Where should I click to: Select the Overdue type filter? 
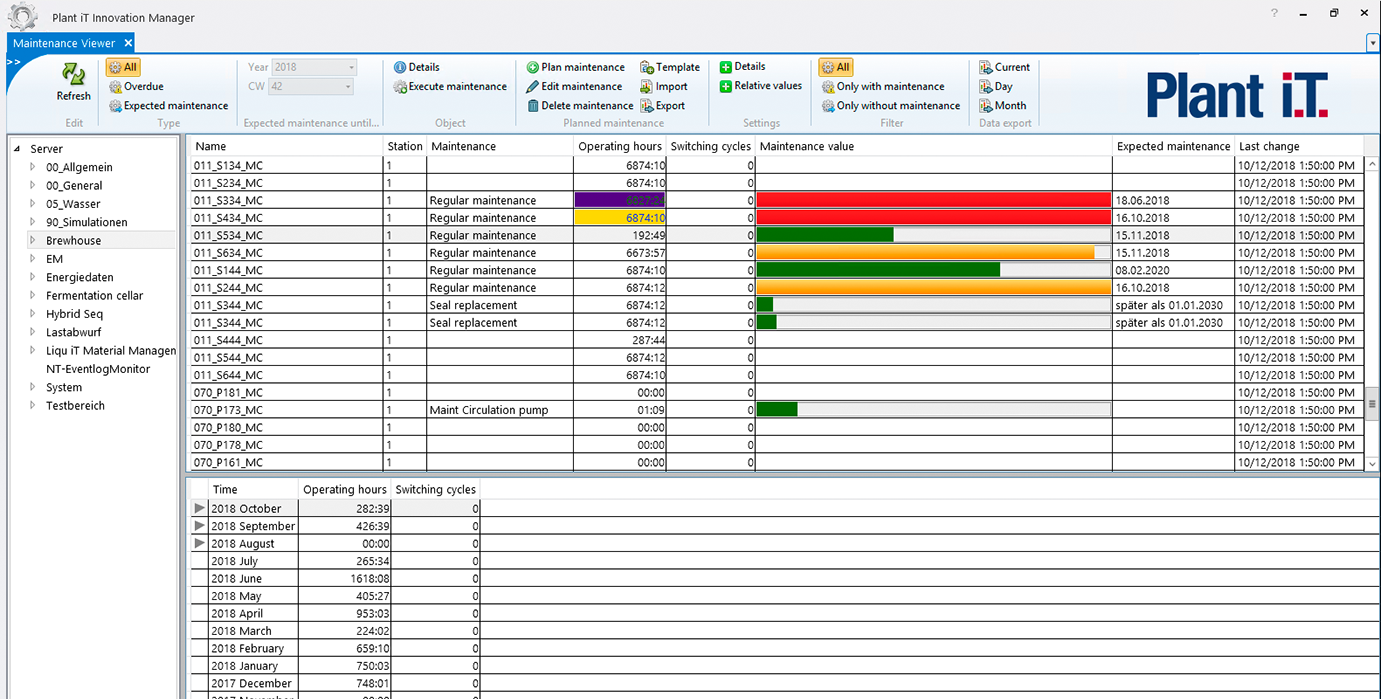coord(136,87)
